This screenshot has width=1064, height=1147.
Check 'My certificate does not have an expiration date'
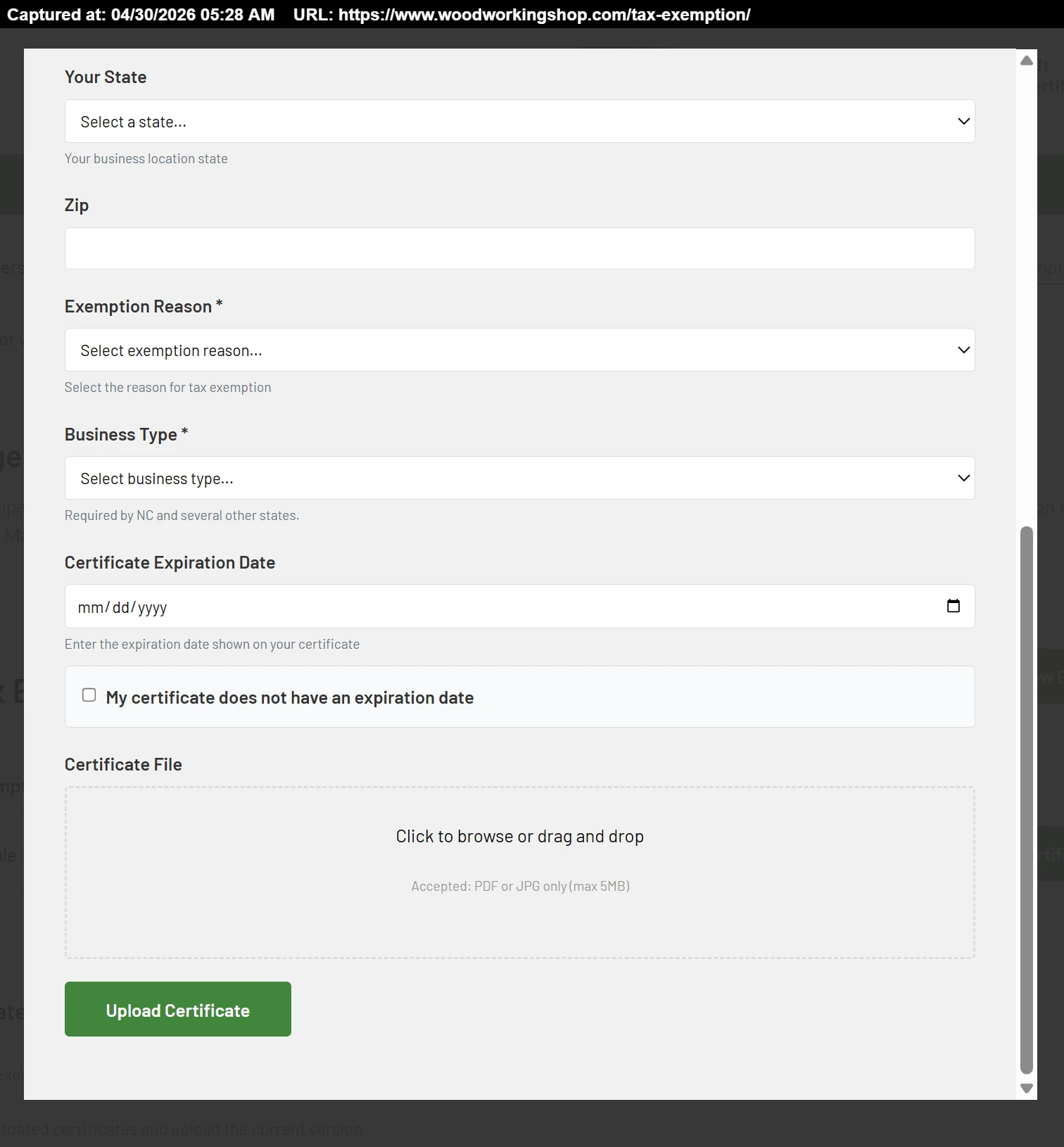pos(89,695)
